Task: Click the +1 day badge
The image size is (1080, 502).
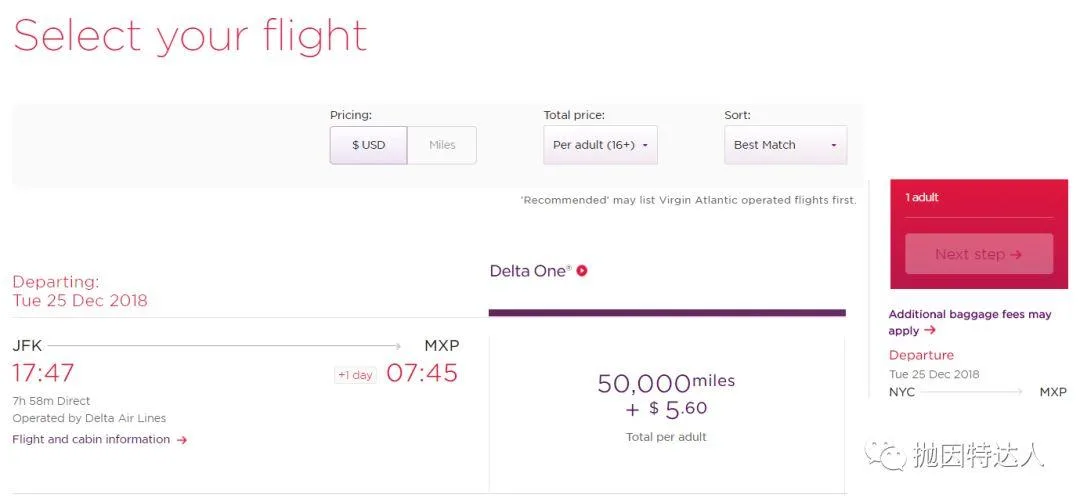Action: point(355,375)
